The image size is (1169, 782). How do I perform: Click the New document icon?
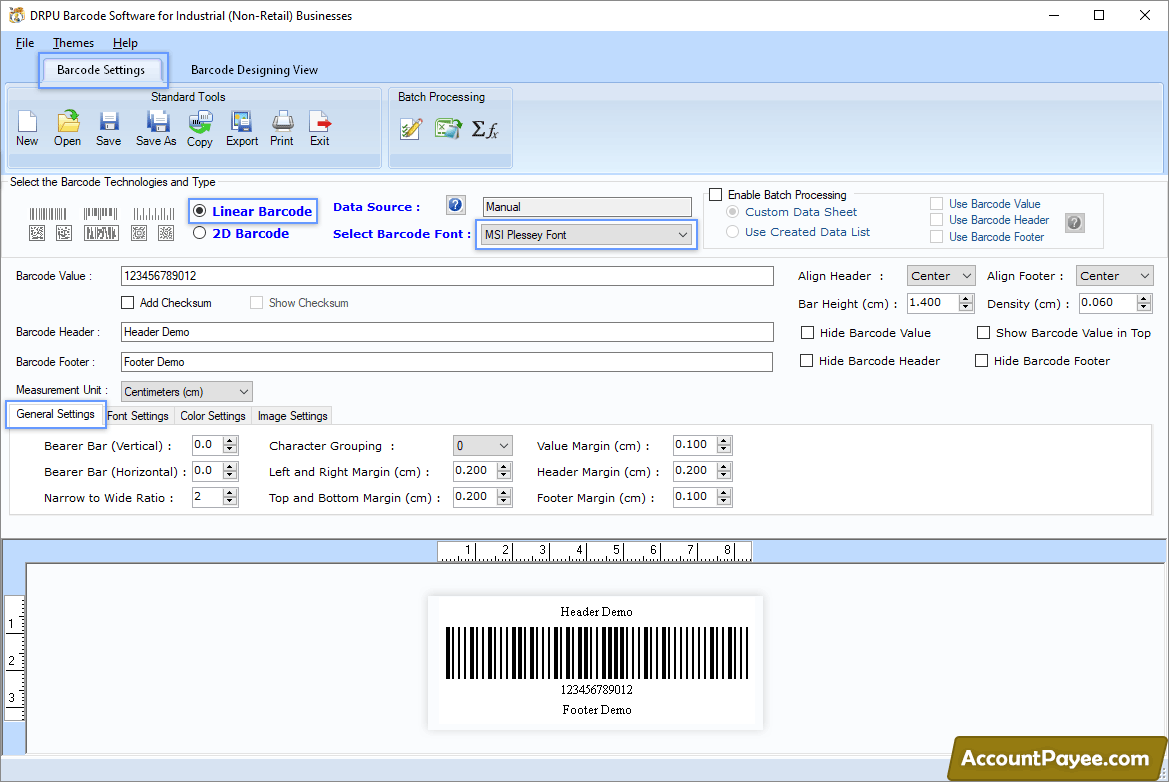pos(27,128)
